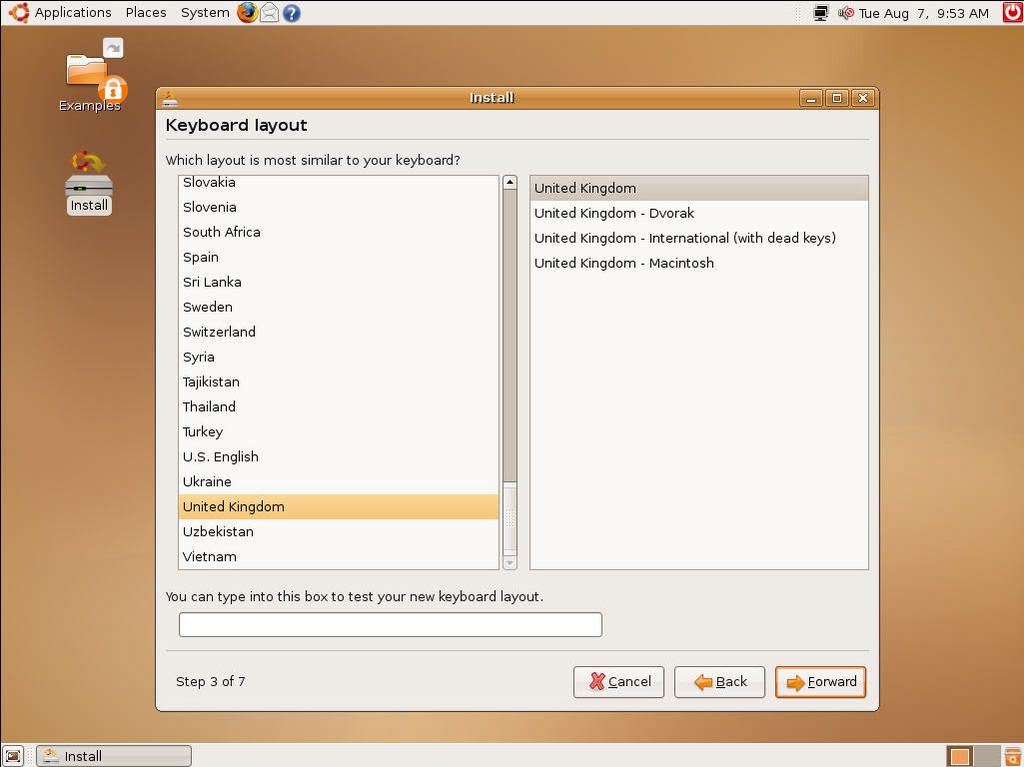Open the Places menu

pos(146,12)
